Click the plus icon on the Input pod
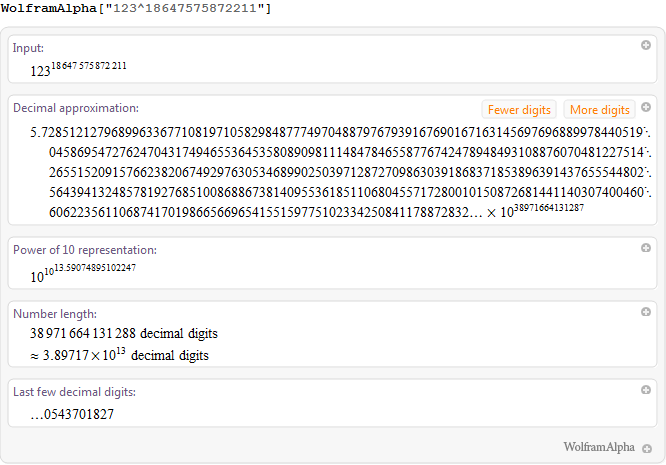 pos(646,45)
